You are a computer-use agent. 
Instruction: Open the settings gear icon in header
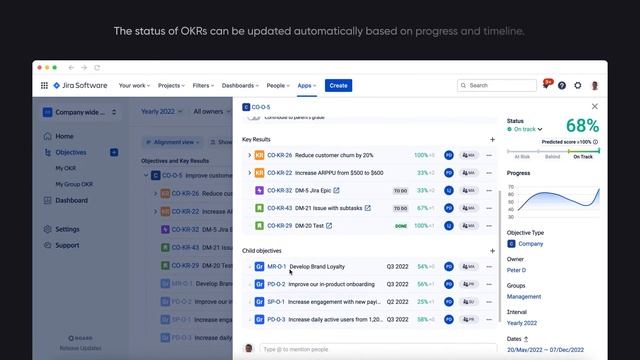[x=578, y=85]
